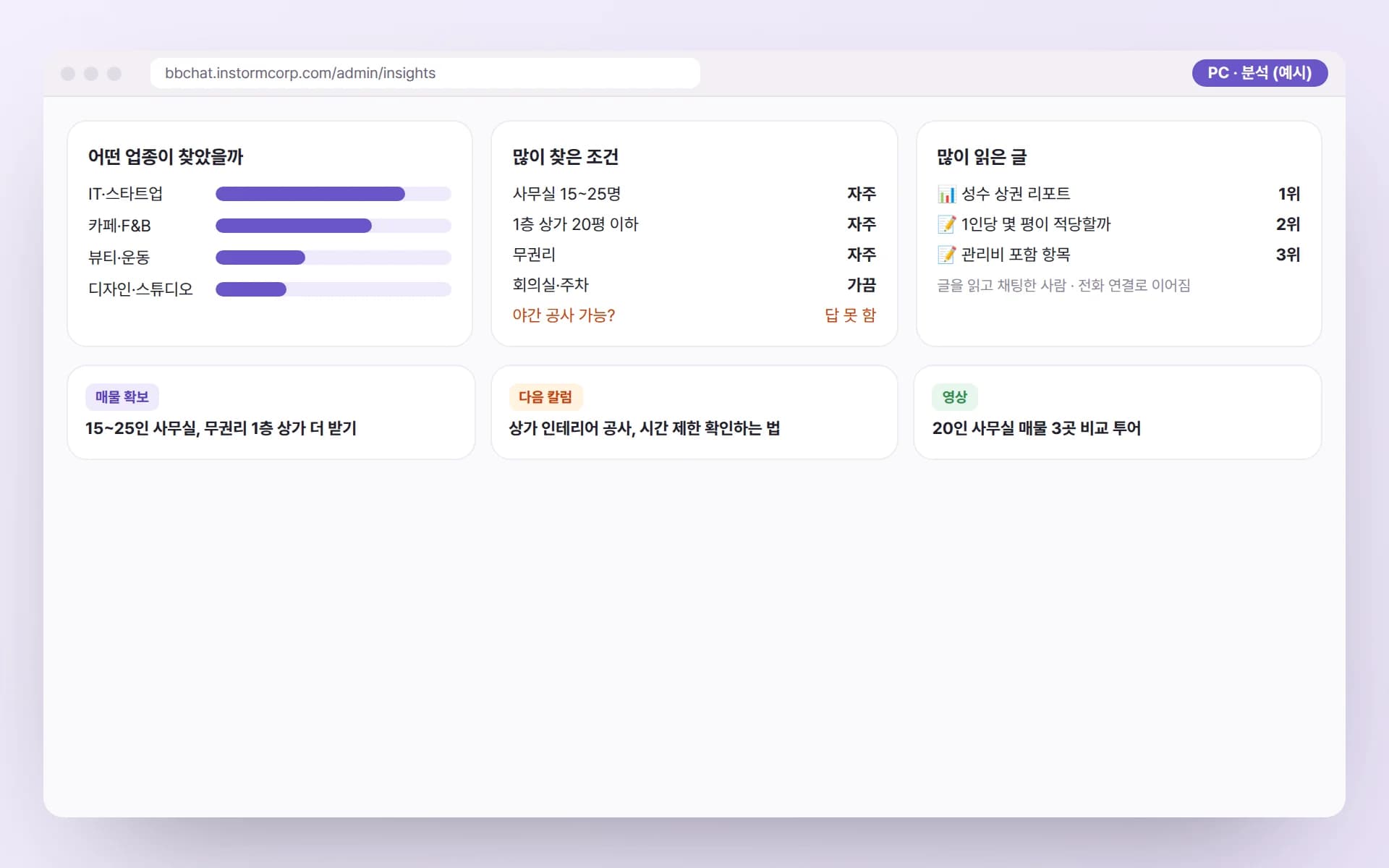Select the 회의실·주차 condition row
The height and width of the screenshot is (868, 1389).
point(694,285)
